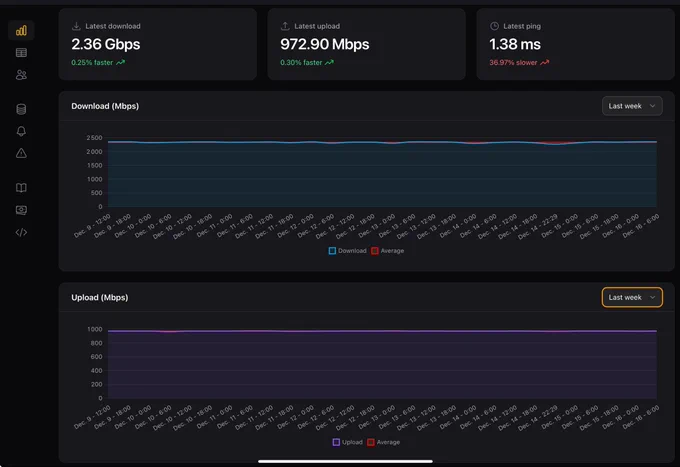Image resolution: width=680 pixels, height=467 pixels.
Task: Click the download chart area plot
Action: point(382,174)
